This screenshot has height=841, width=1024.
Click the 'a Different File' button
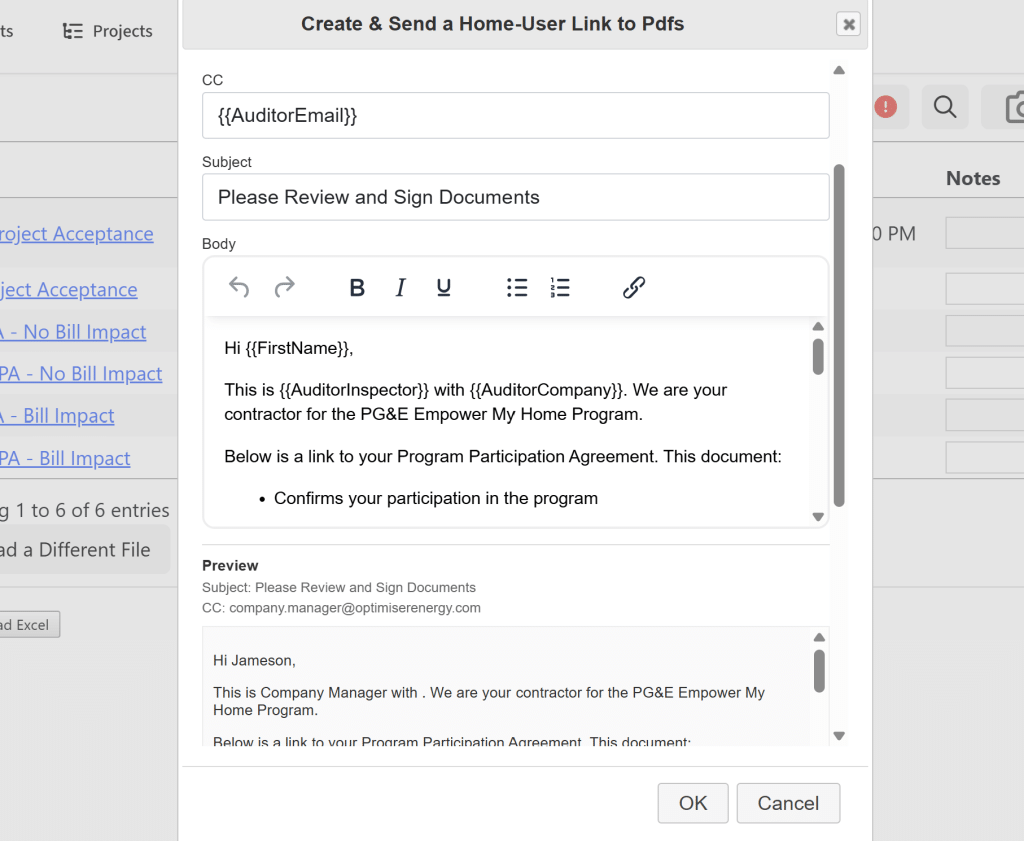(x=85, y=550)
